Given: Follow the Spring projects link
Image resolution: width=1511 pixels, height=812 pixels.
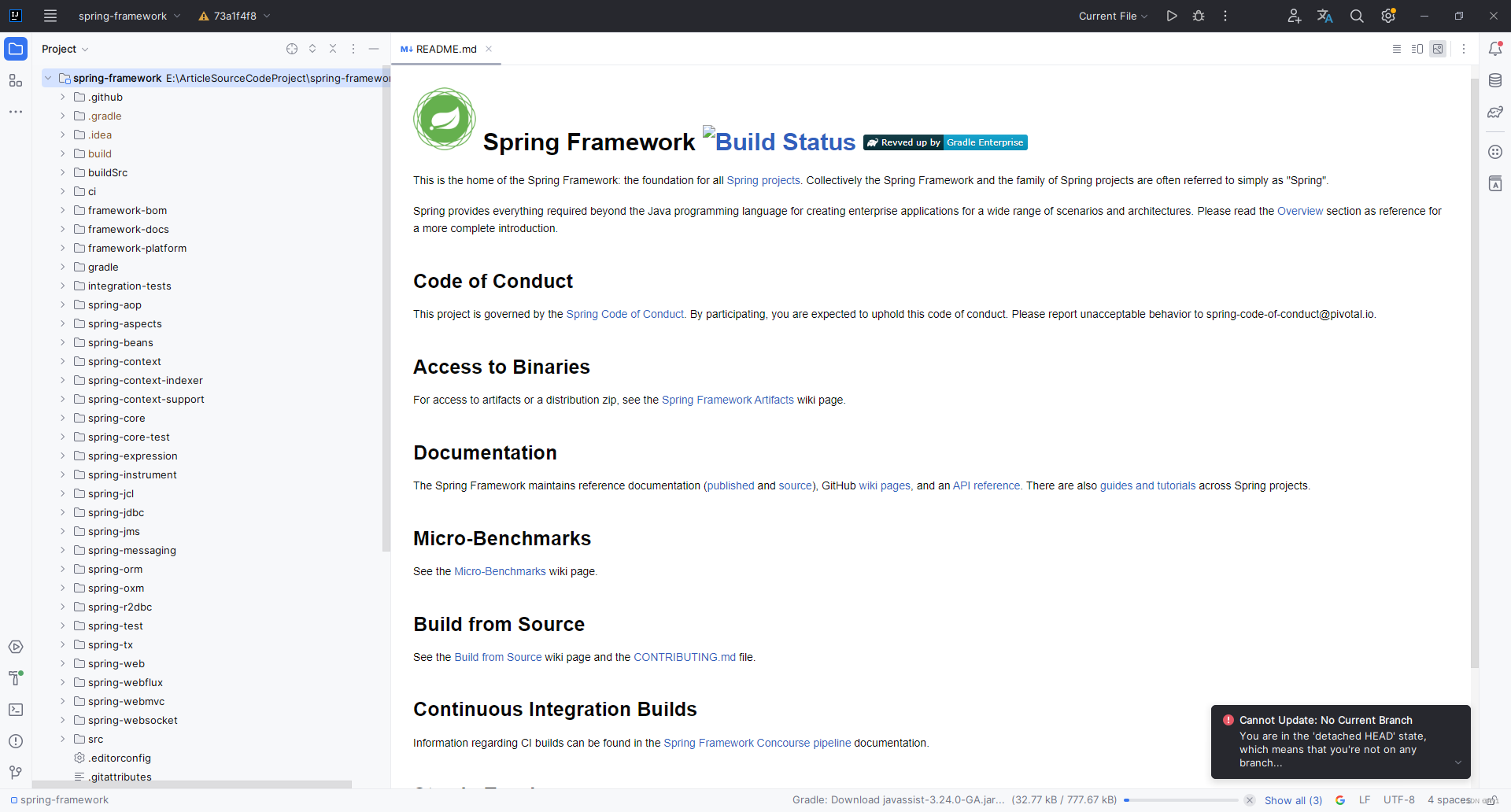Looking at the screenshot, I should point(763,180).
